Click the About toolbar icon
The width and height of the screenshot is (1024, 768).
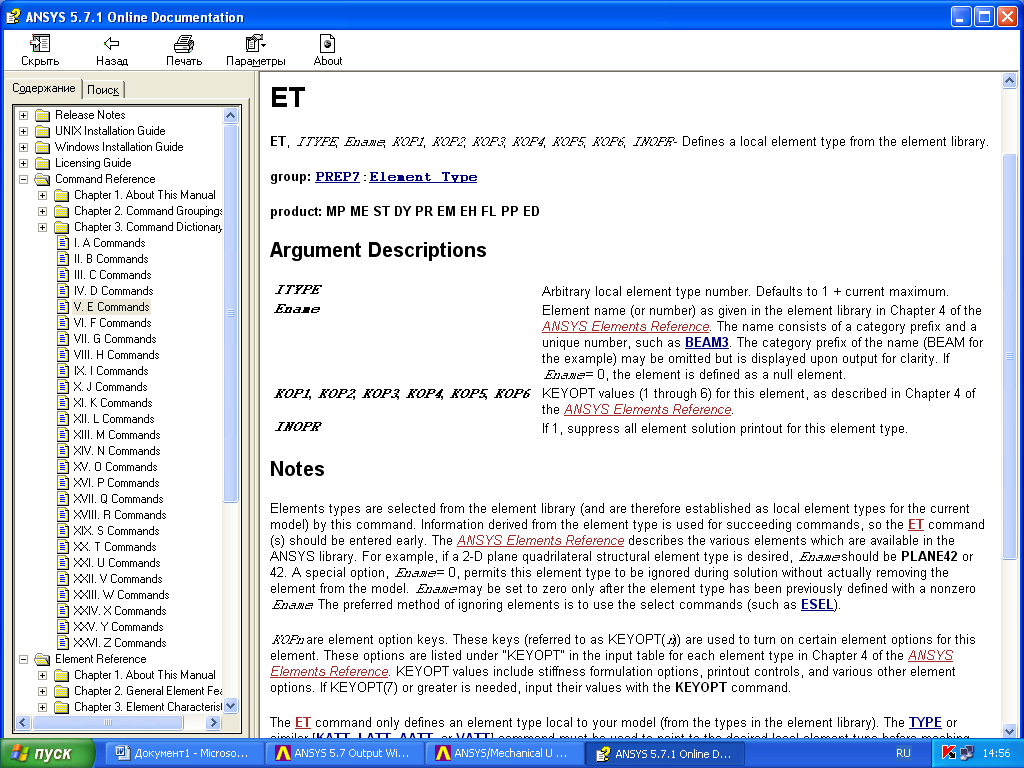click(x=327, y=44)
